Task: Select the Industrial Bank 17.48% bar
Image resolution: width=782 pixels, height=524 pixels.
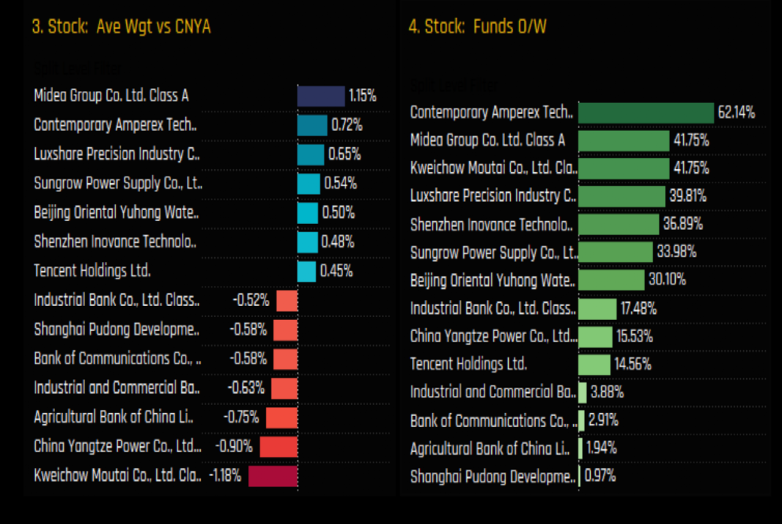Action: [597, 309]
